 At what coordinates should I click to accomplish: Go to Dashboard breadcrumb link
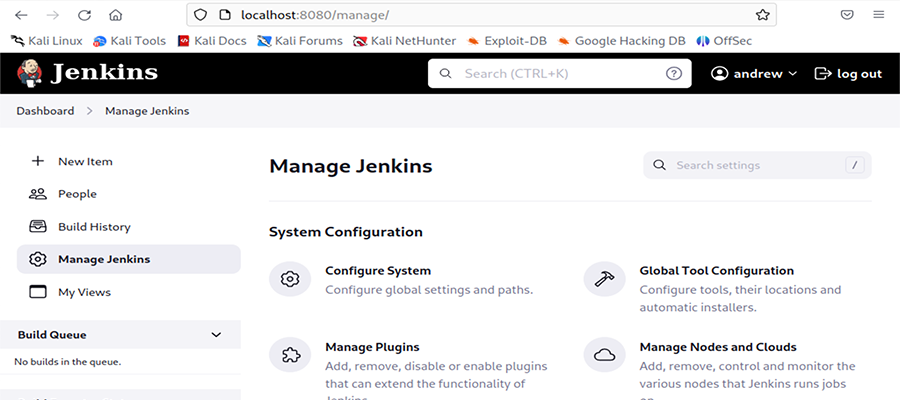tap(45, 111)
